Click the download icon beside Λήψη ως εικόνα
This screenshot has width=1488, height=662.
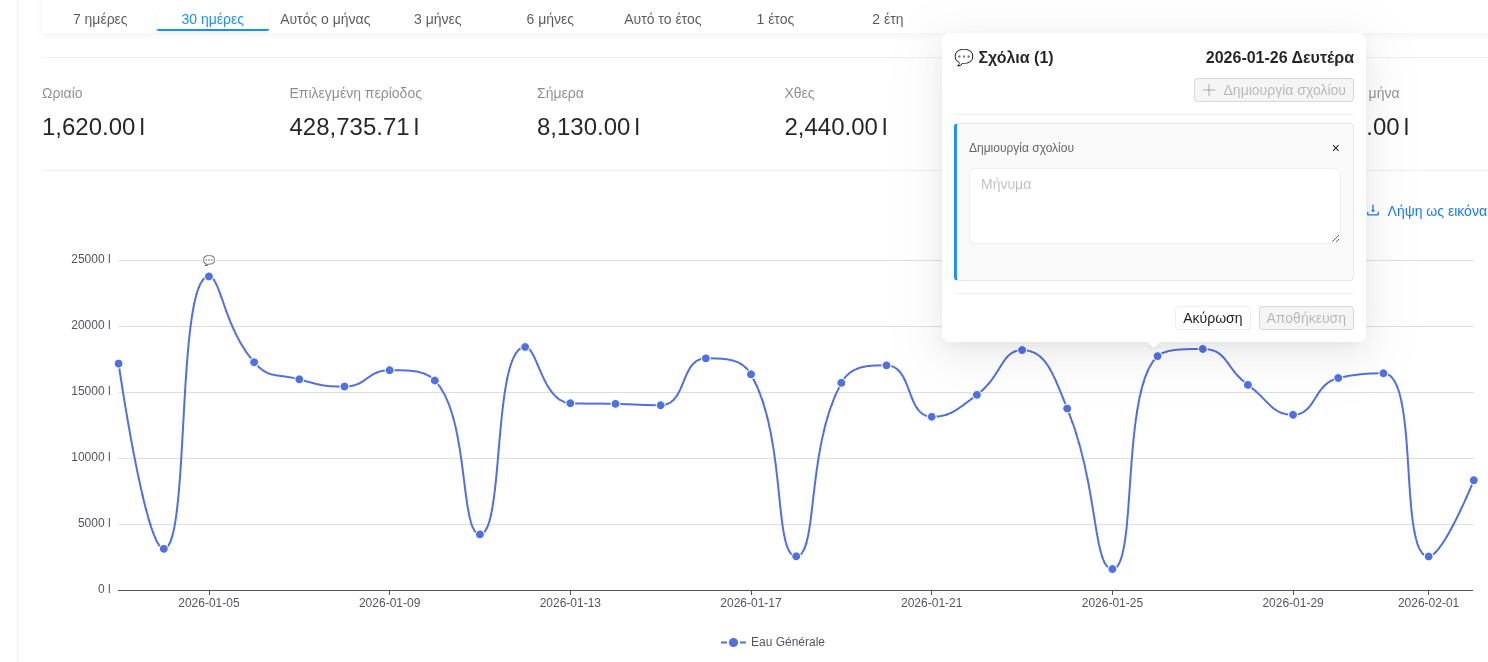(1373, 211)
